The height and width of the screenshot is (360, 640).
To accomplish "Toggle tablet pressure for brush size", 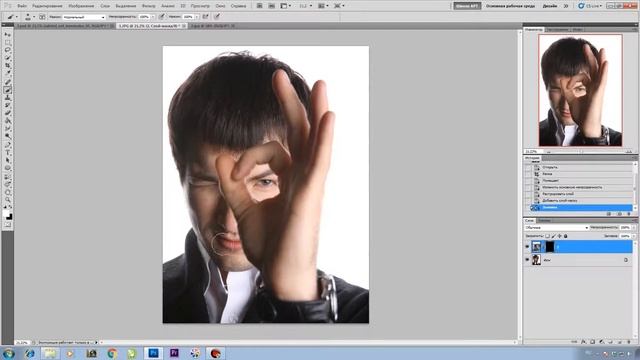I will click(217, 17).
